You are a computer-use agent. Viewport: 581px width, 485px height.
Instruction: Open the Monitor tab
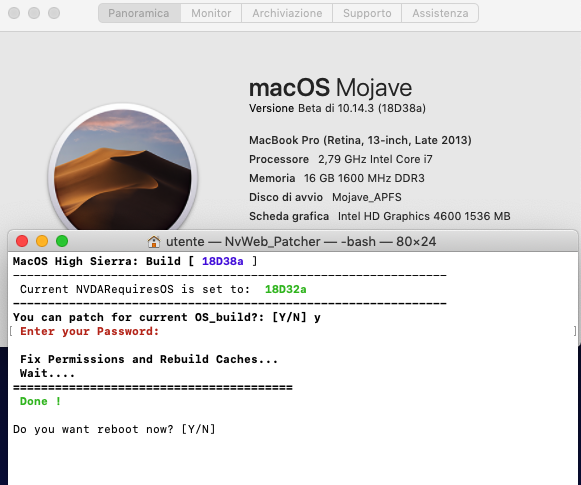pyautogui.click(x=211, y=13)
